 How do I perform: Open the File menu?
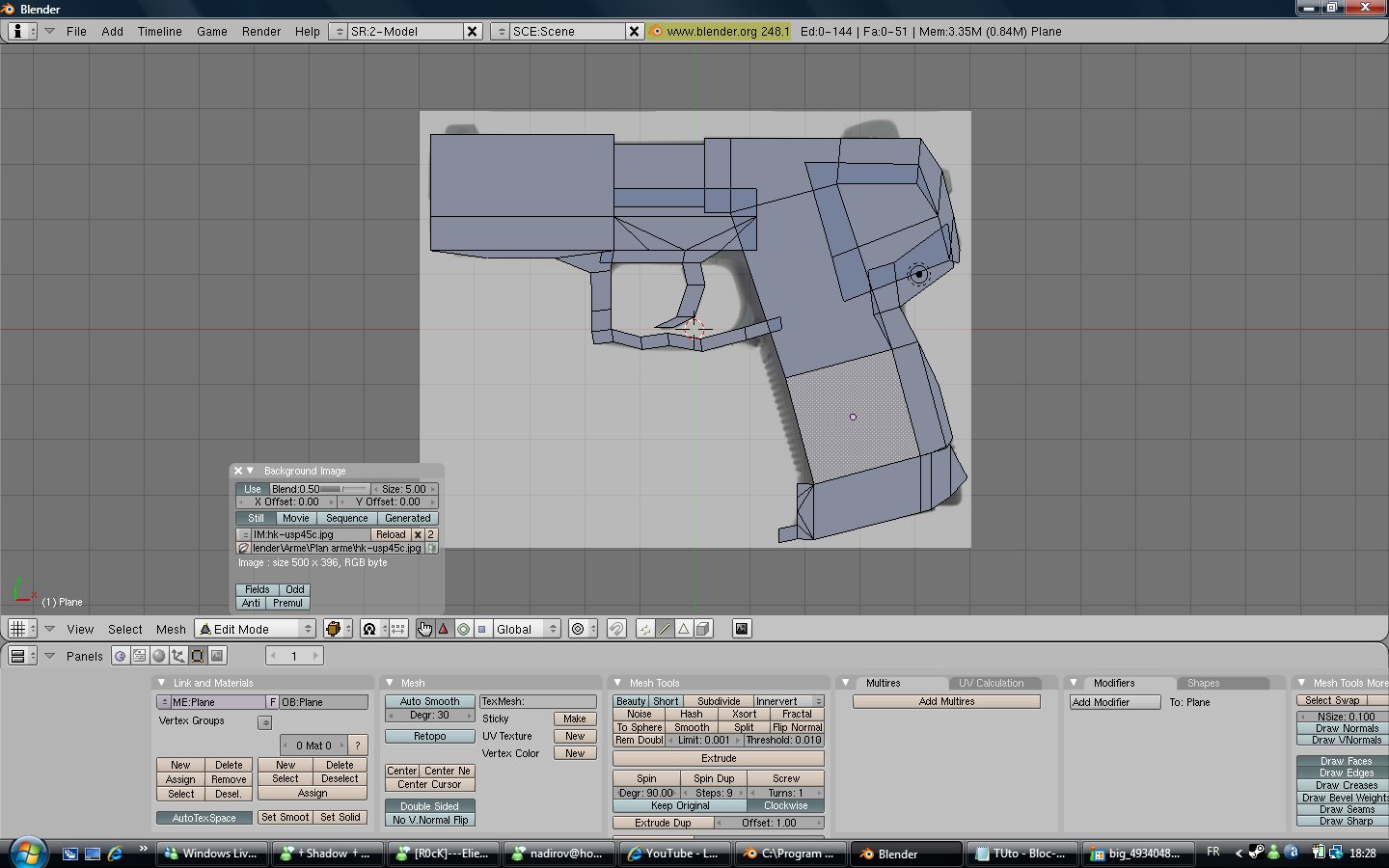[76, 31]
